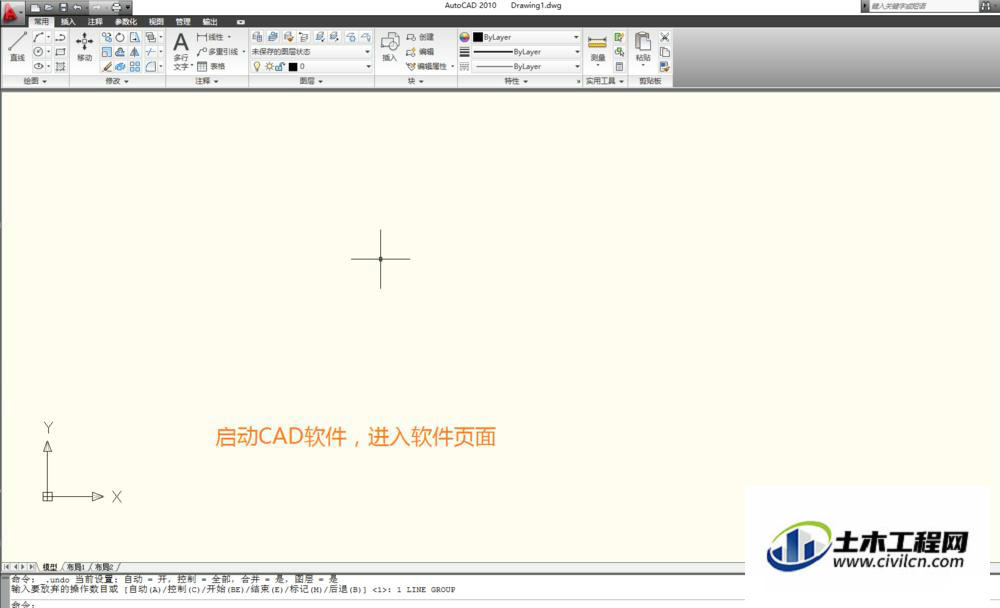Click the Edit Attributes (编辑属性) button

pos(428,66)
